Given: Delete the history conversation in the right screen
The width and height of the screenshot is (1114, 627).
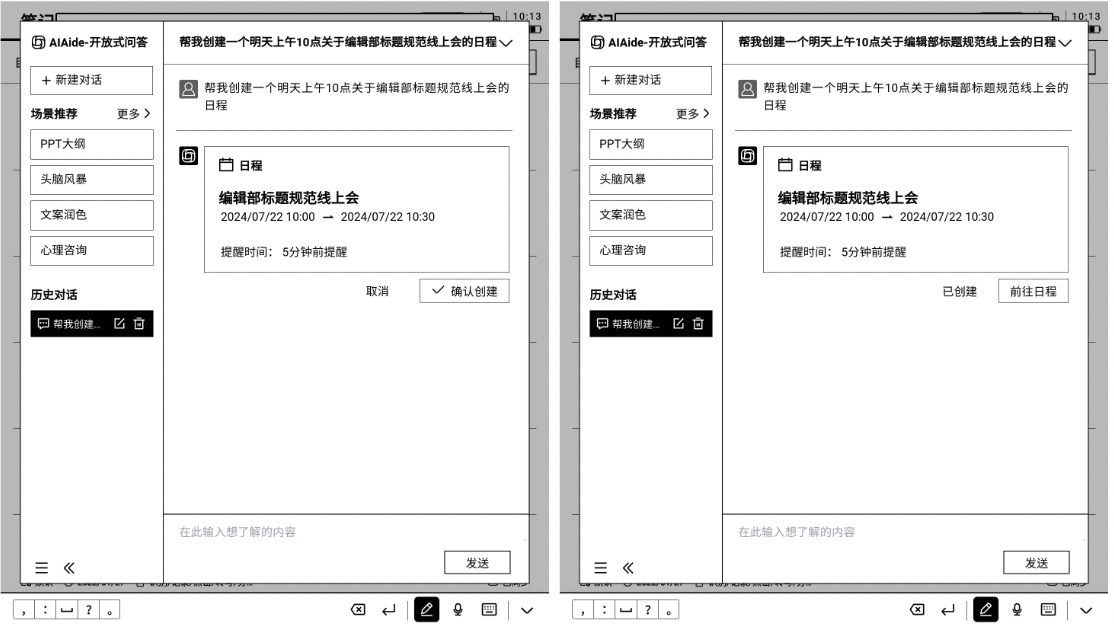Looking at the screenshot, I should [x=698, y=323].
